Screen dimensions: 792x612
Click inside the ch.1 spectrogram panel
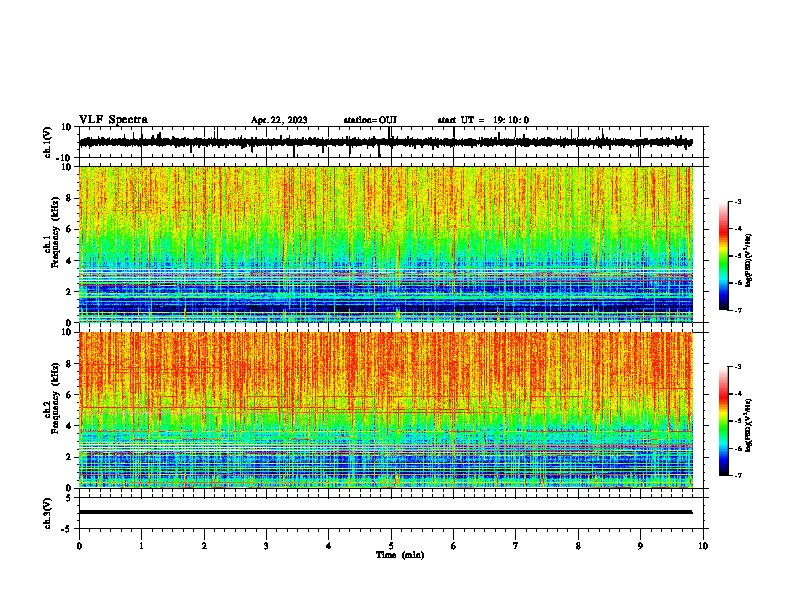(385, 244)
